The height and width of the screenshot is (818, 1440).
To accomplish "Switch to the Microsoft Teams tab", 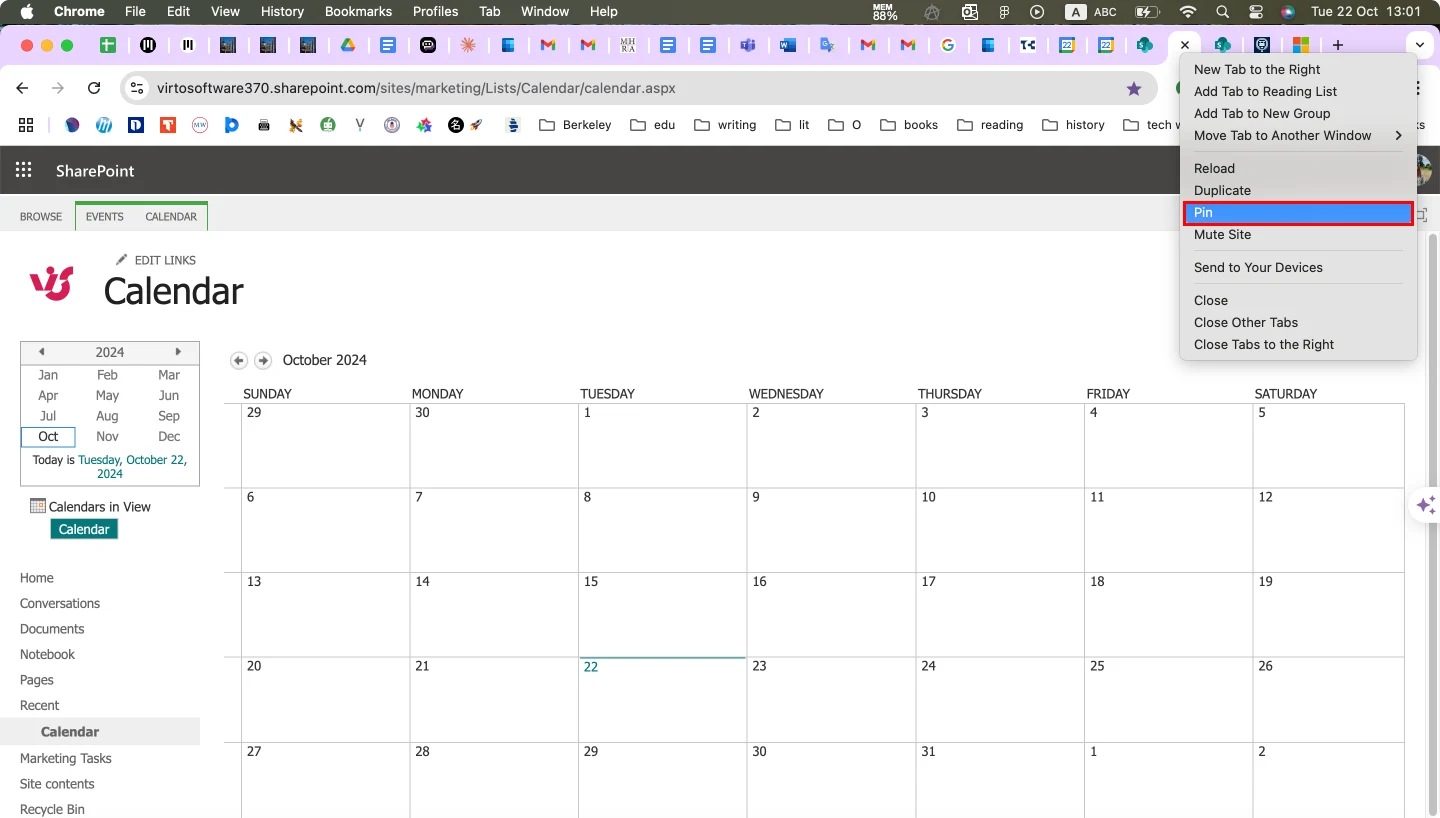I will [x=748, y=45].
